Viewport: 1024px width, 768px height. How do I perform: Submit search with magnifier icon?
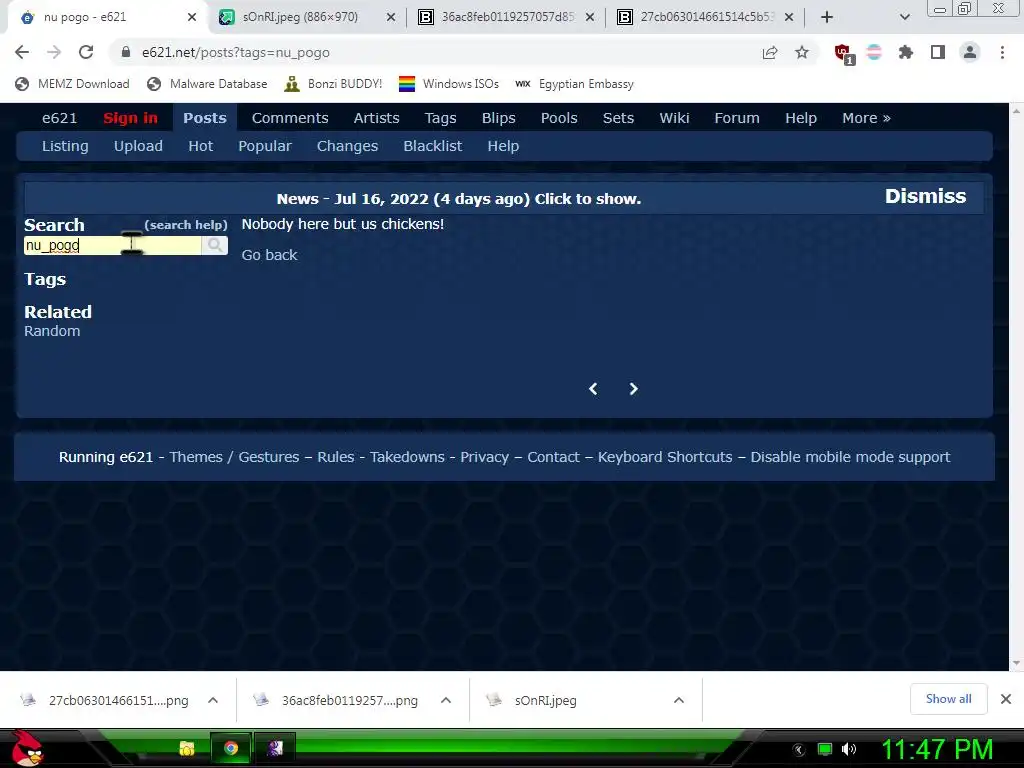[x=214, y=246]
